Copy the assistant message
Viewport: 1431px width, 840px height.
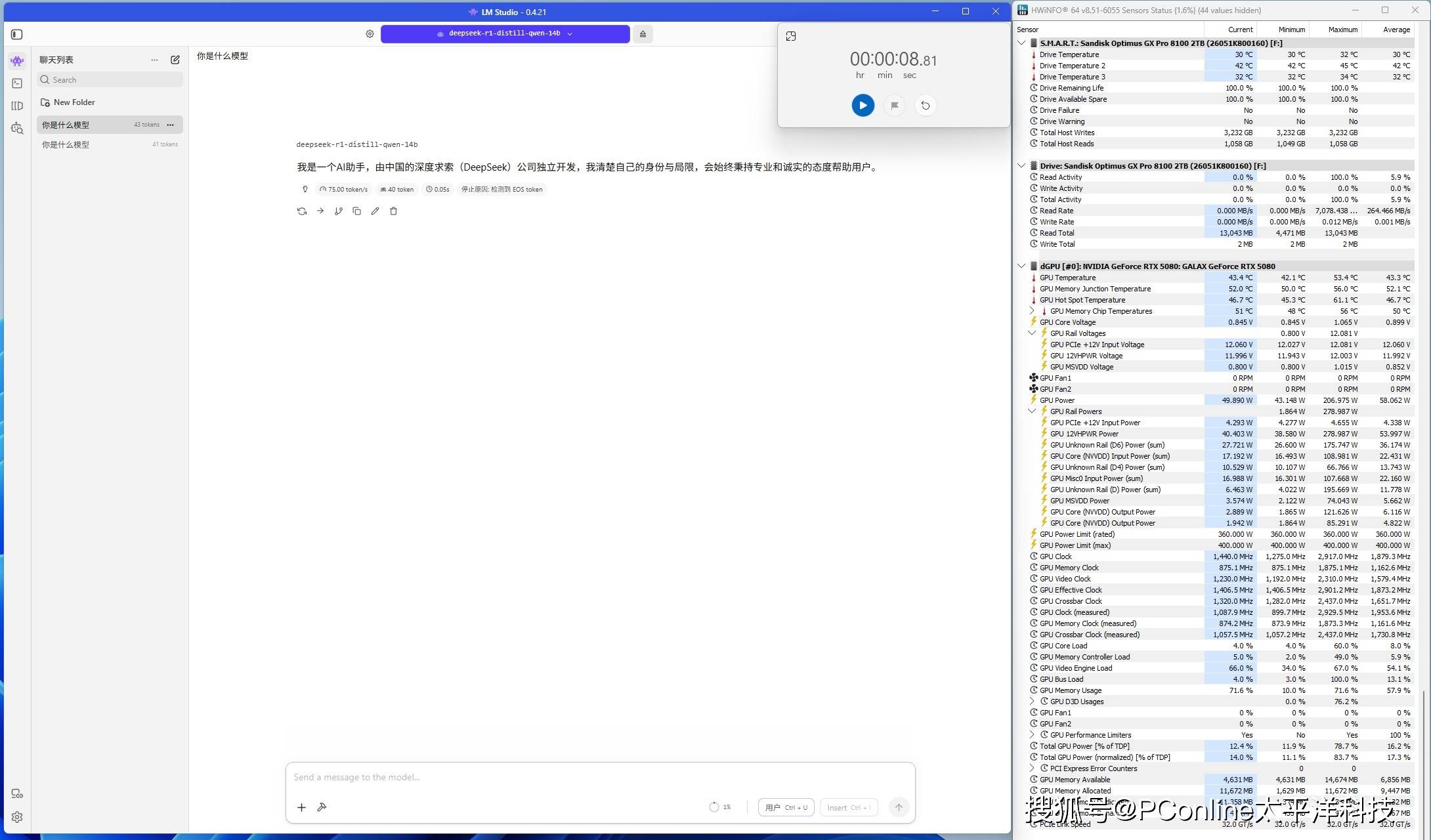[x=356, y=211]
